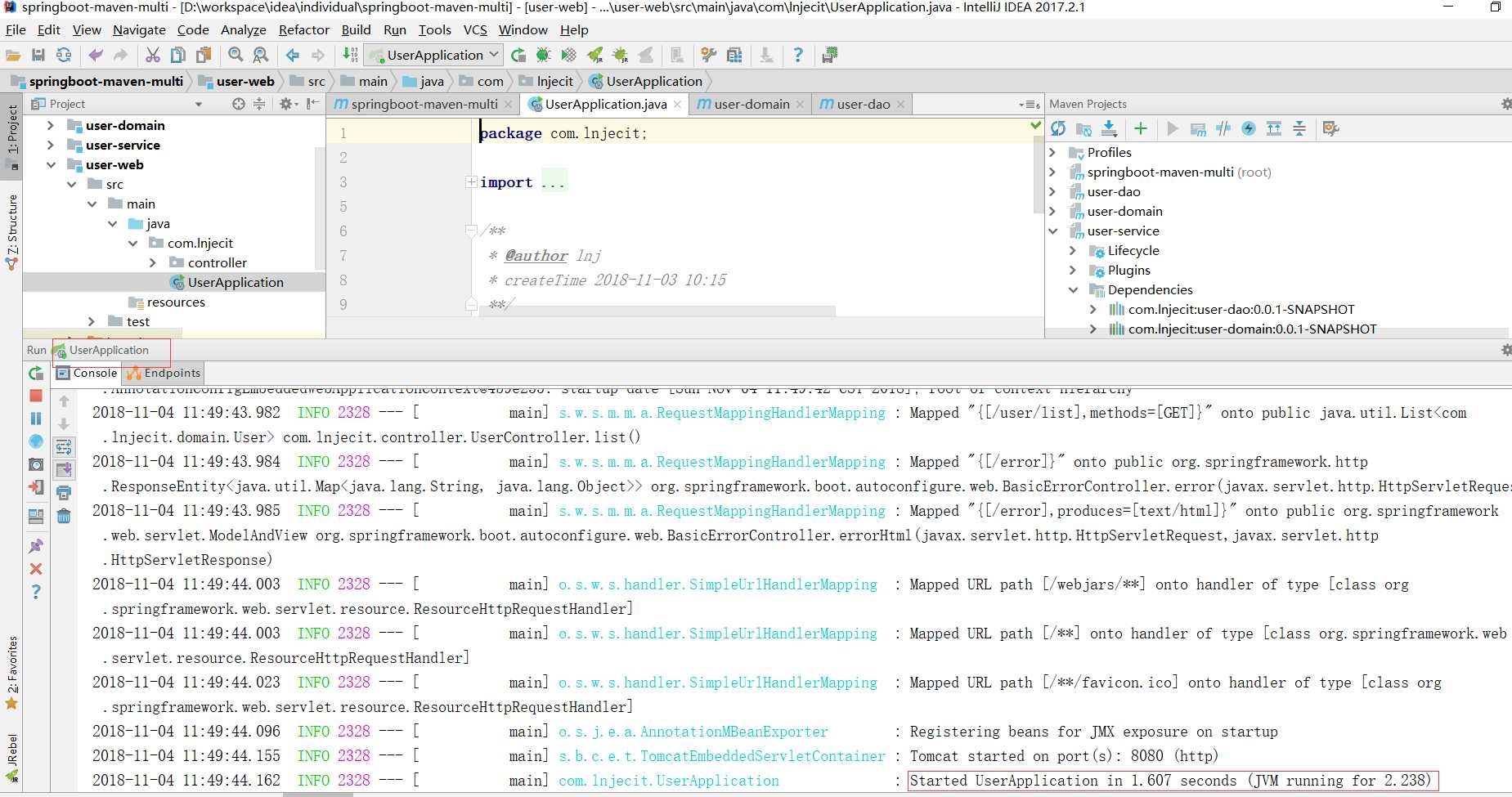Click the Reimport All Maven Projects icon

1058,128
